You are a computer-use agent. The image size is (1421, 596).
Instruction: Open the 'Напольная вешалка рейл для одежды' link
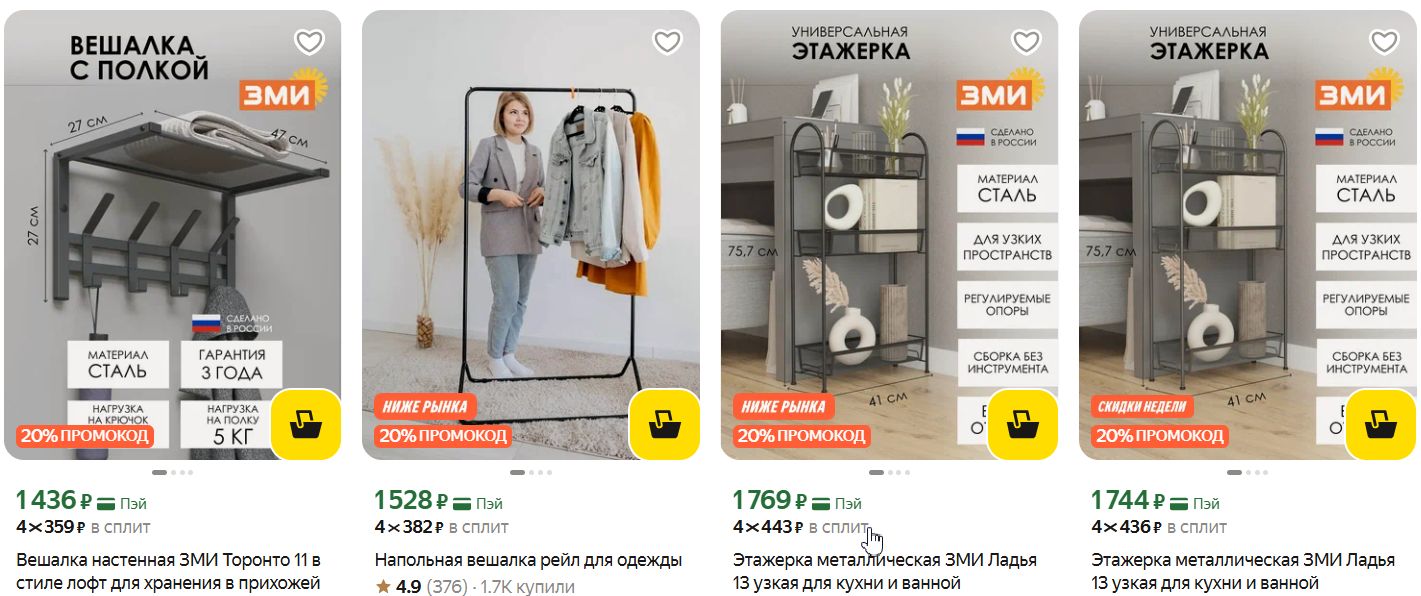tap(528, 560)
